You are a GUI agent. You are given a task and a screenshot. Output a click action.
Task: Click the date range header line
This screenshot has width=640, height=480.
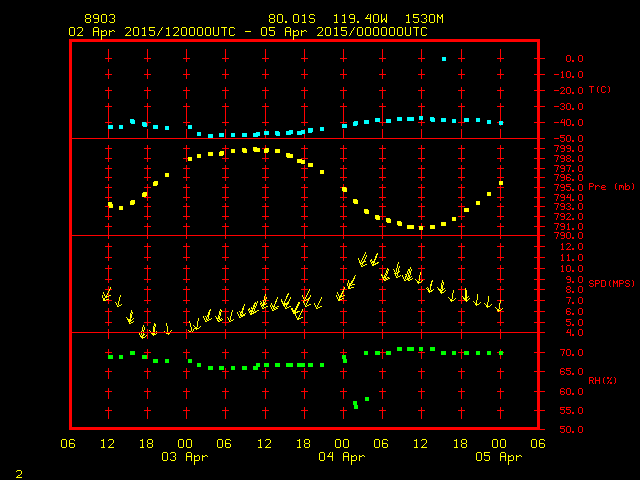click(247, 32)
